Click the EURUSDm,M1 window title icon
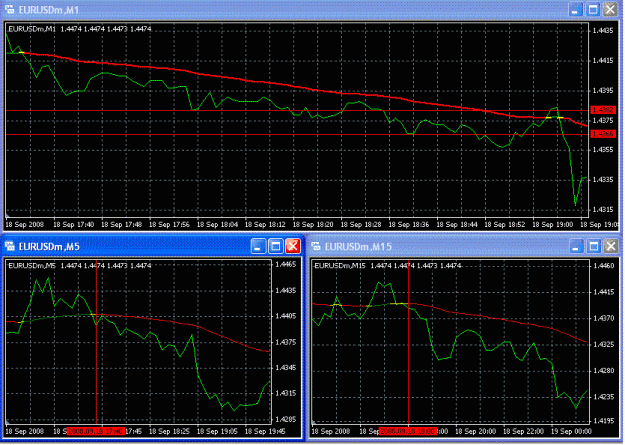 point(9,10)
